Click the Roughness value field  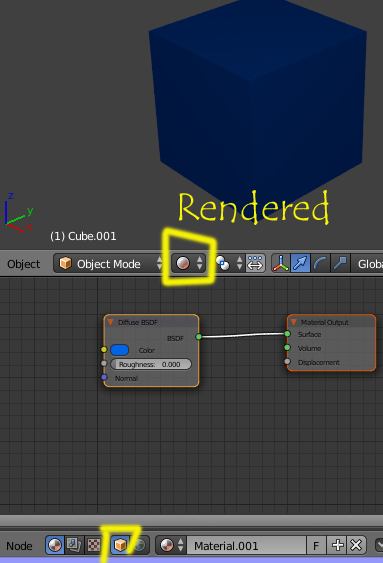point(151,364)
